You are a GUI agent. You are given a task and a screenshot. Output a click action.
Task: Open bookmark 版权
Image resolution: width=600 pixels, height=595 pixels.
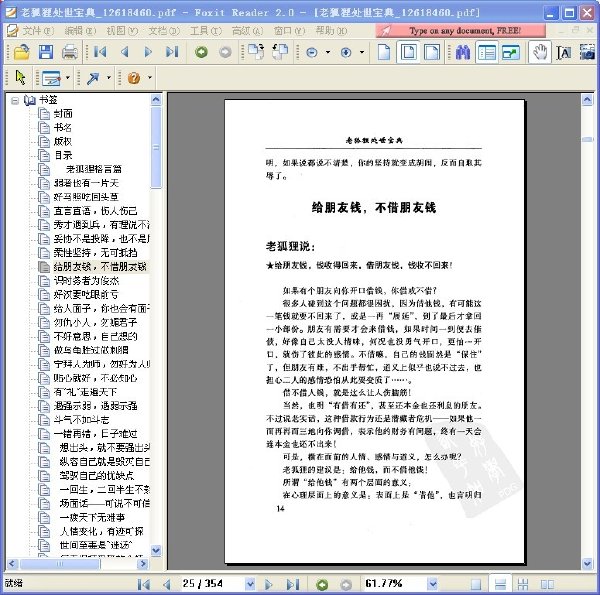(x=63, y=141)
